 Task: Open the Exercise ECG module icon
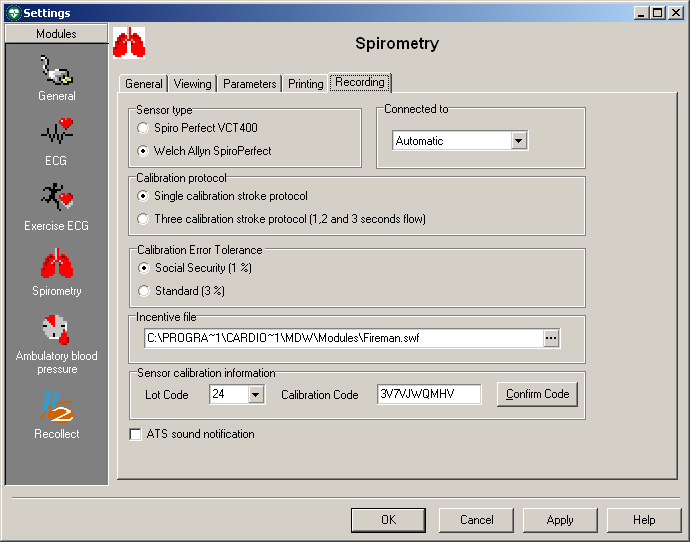pos(57,197)
